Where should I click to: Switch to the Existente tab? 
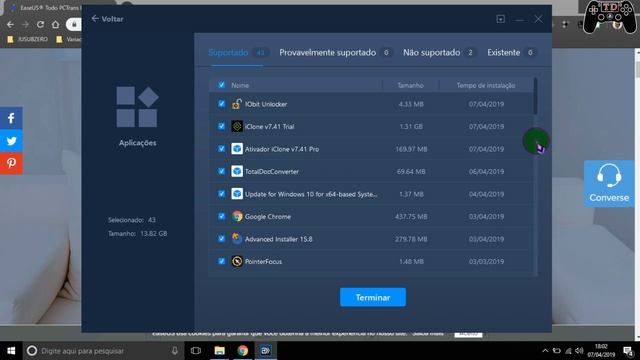pos(511,53)
